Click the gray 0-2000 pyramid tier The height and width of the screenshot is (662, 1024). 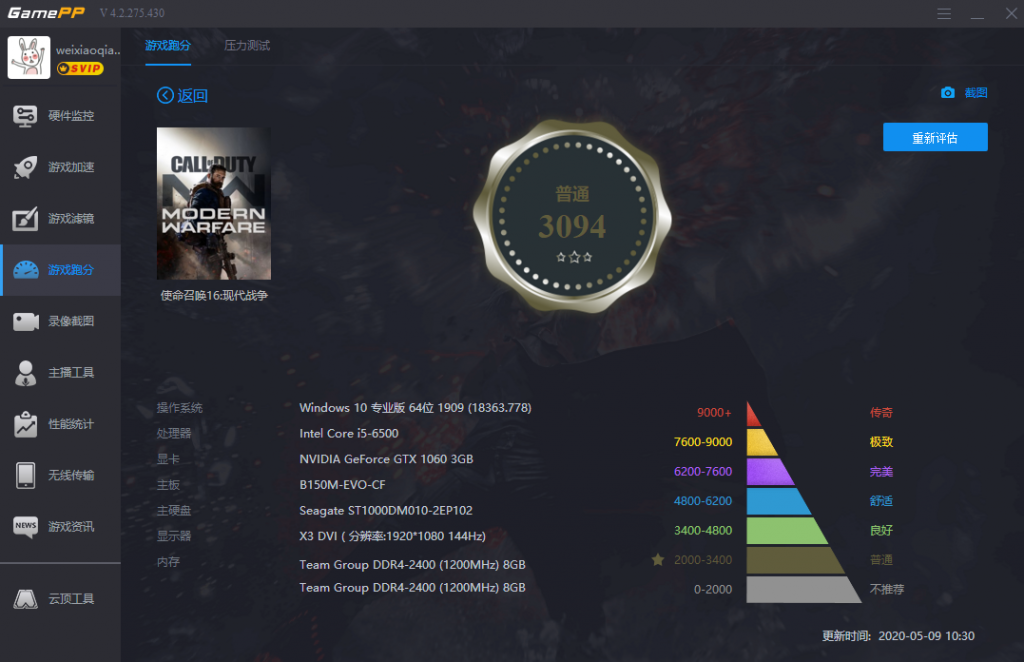coord(803,589)
